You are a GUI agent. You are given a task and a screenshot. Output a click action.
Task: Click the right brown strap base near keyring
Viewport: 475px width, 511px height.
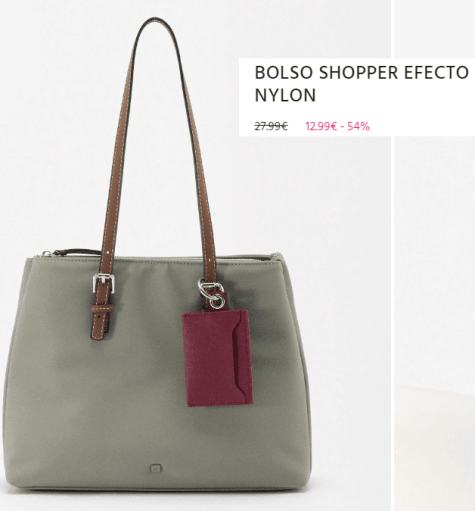(210, 265)
